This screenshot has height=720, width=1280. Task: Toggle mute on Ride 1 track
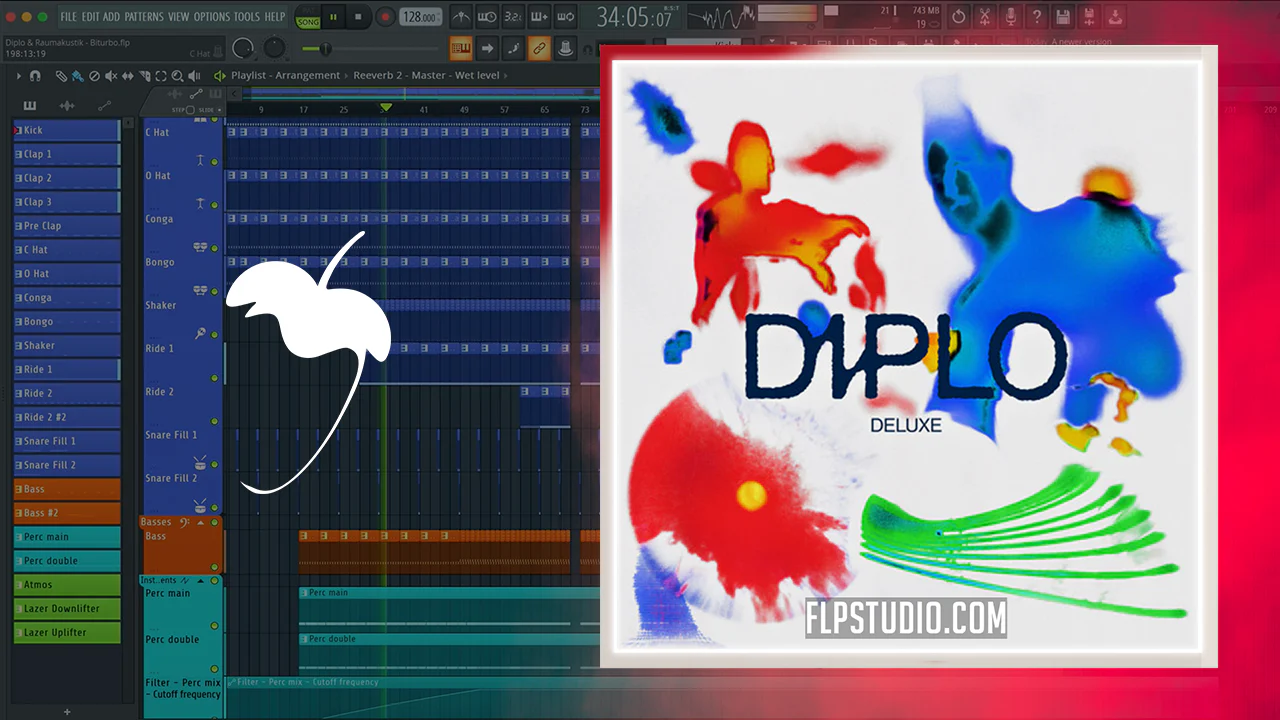click(214, 378)
